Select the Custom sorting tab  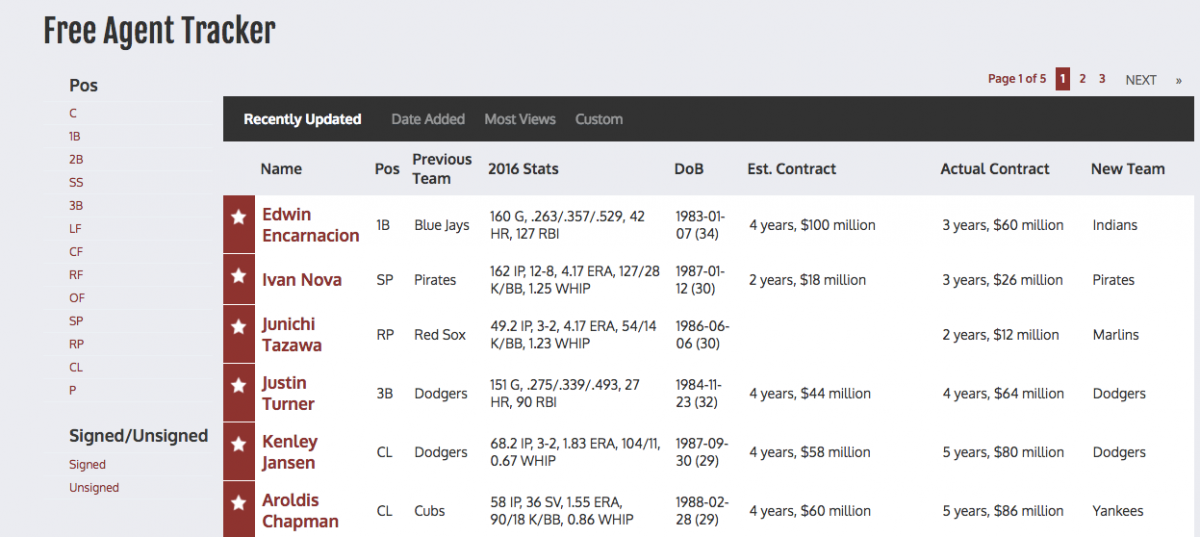pos(599,119)
